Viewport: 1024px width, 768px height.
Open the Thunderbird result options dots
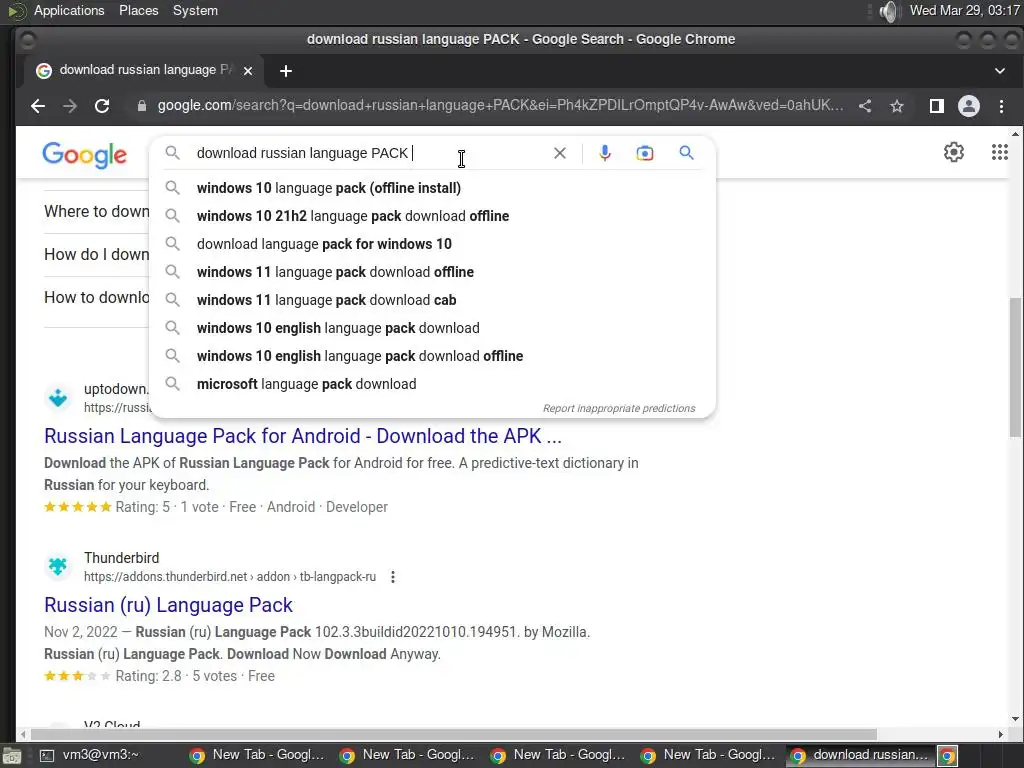tap(392, 577)
